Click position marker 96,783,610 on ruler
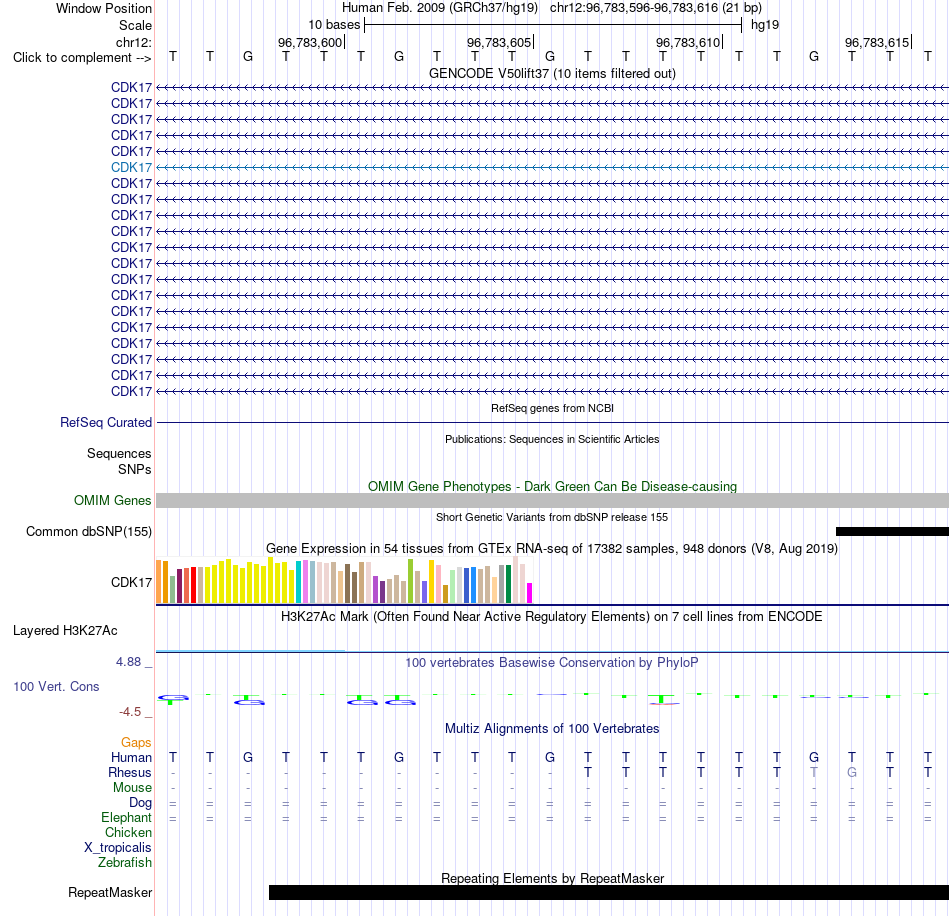 (689, 42)
